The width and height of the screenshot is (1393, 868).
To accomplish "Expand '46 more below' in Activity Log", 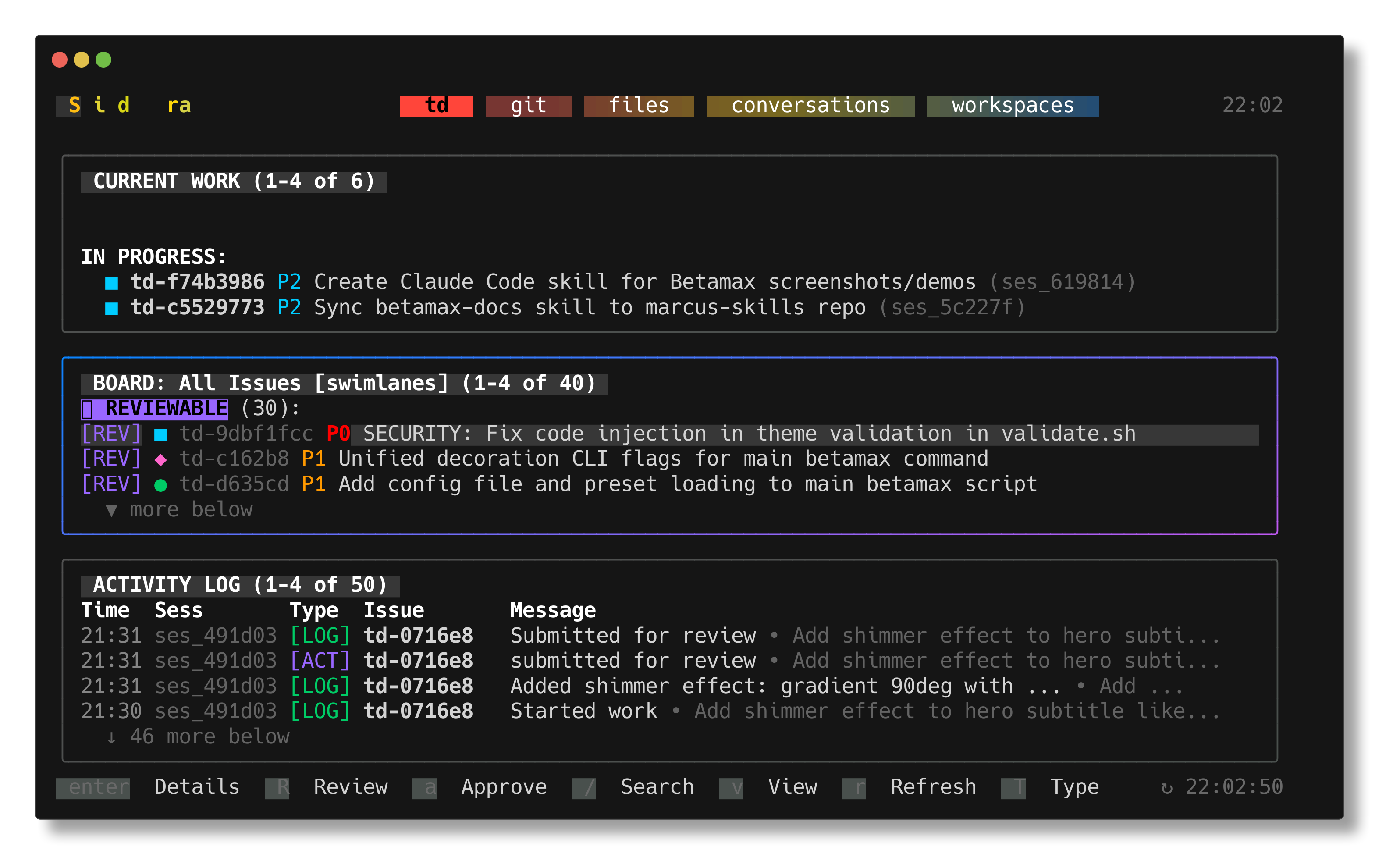I will pos(198,736).
